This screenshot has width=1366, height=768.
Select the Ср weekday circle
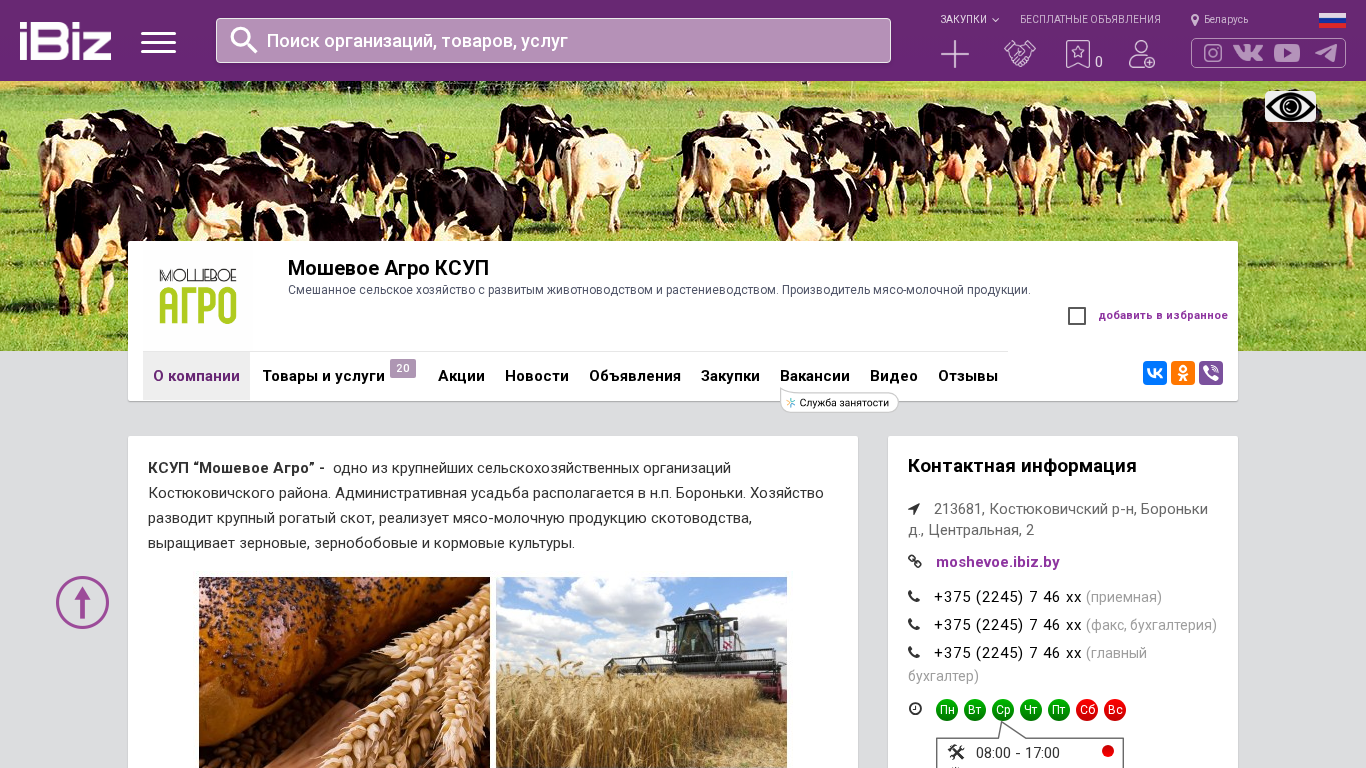tap(1003, 710)
